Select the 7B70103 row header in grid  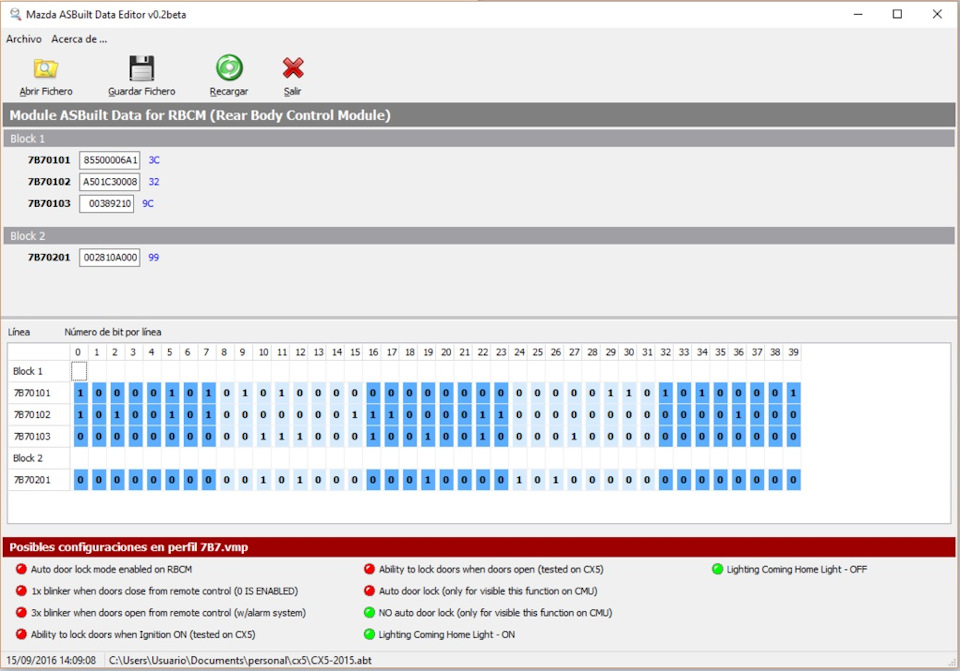coord(39,437)
